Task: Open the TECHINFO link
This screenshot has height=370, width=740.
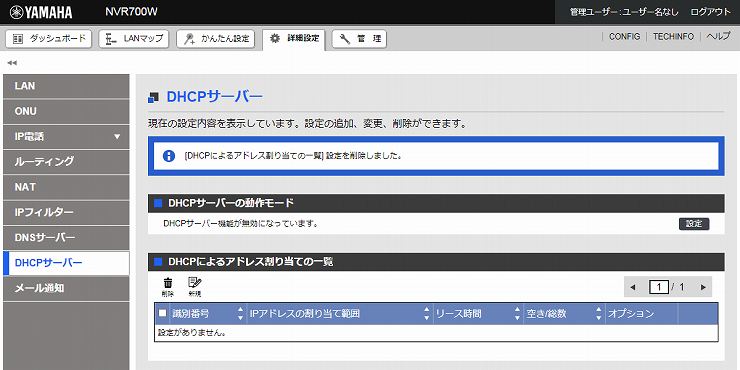Action: pyautogui.click(x=673, y=36)
